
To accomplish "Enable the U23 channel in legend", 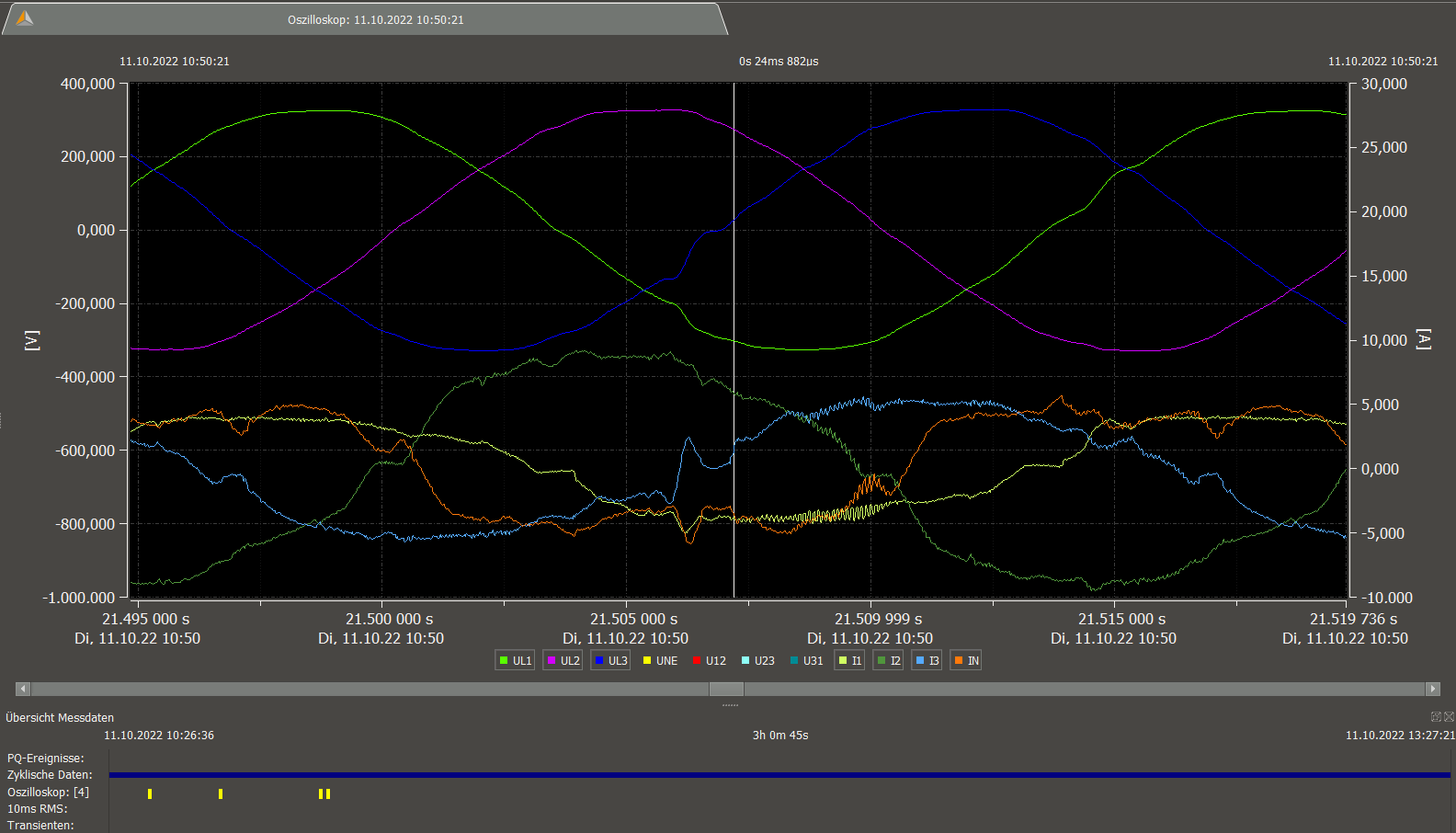I will (x=757, y=660).
